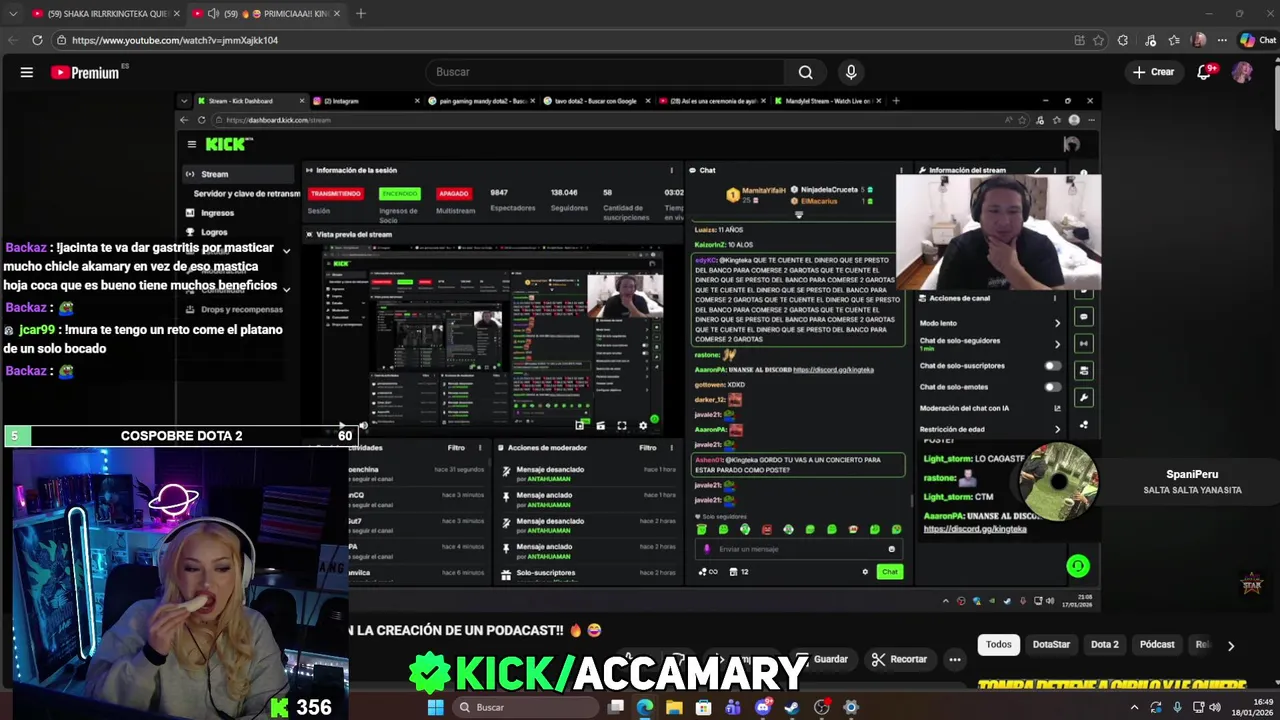Open File Explorer from the taskbar
Image resolution: width=1280 pixels, height=720 pixels.
pyautogui.click(x=674, y=707)
